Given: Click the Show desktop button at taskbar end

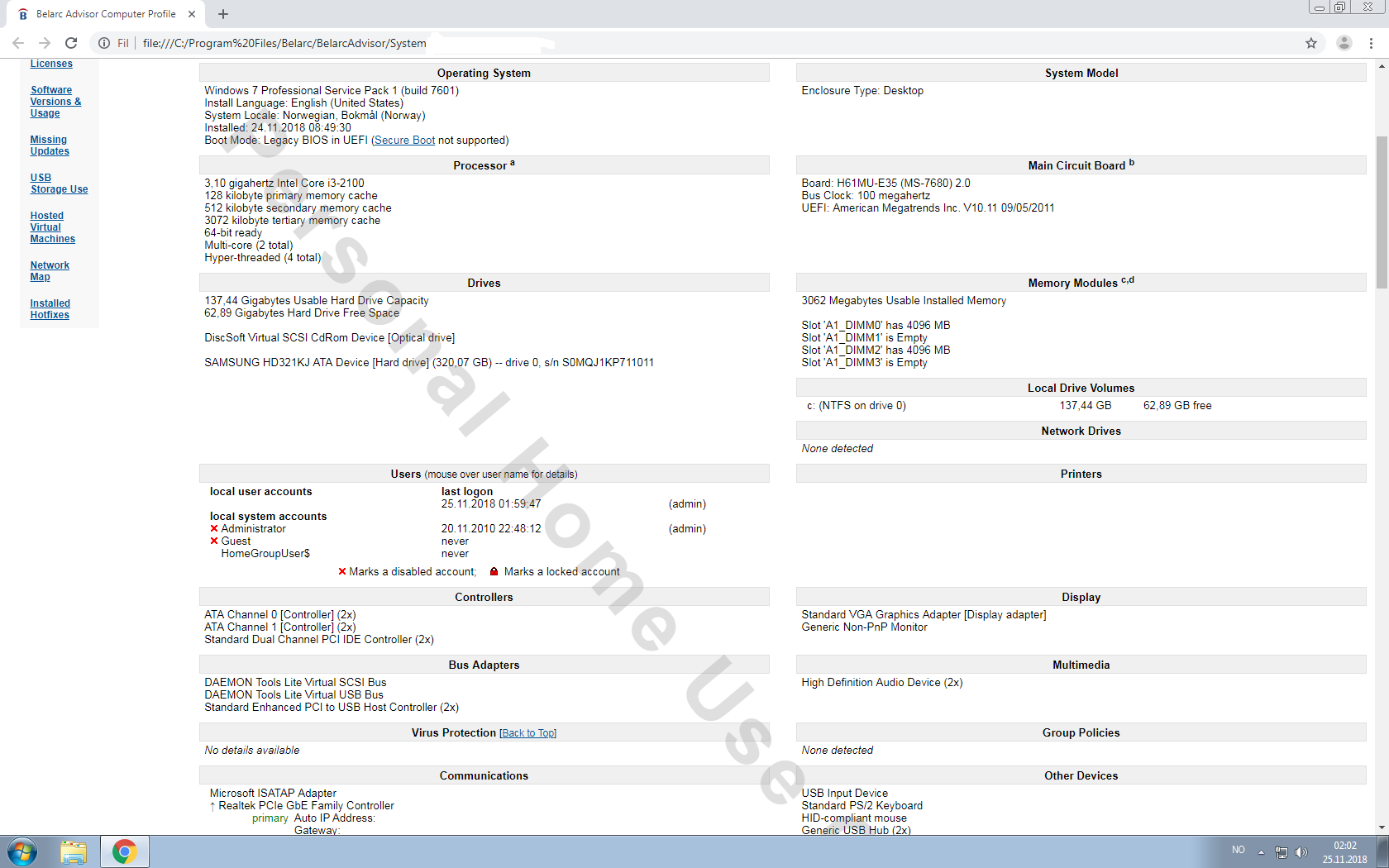Looking at the screenshot, I should pos(1382,851).
